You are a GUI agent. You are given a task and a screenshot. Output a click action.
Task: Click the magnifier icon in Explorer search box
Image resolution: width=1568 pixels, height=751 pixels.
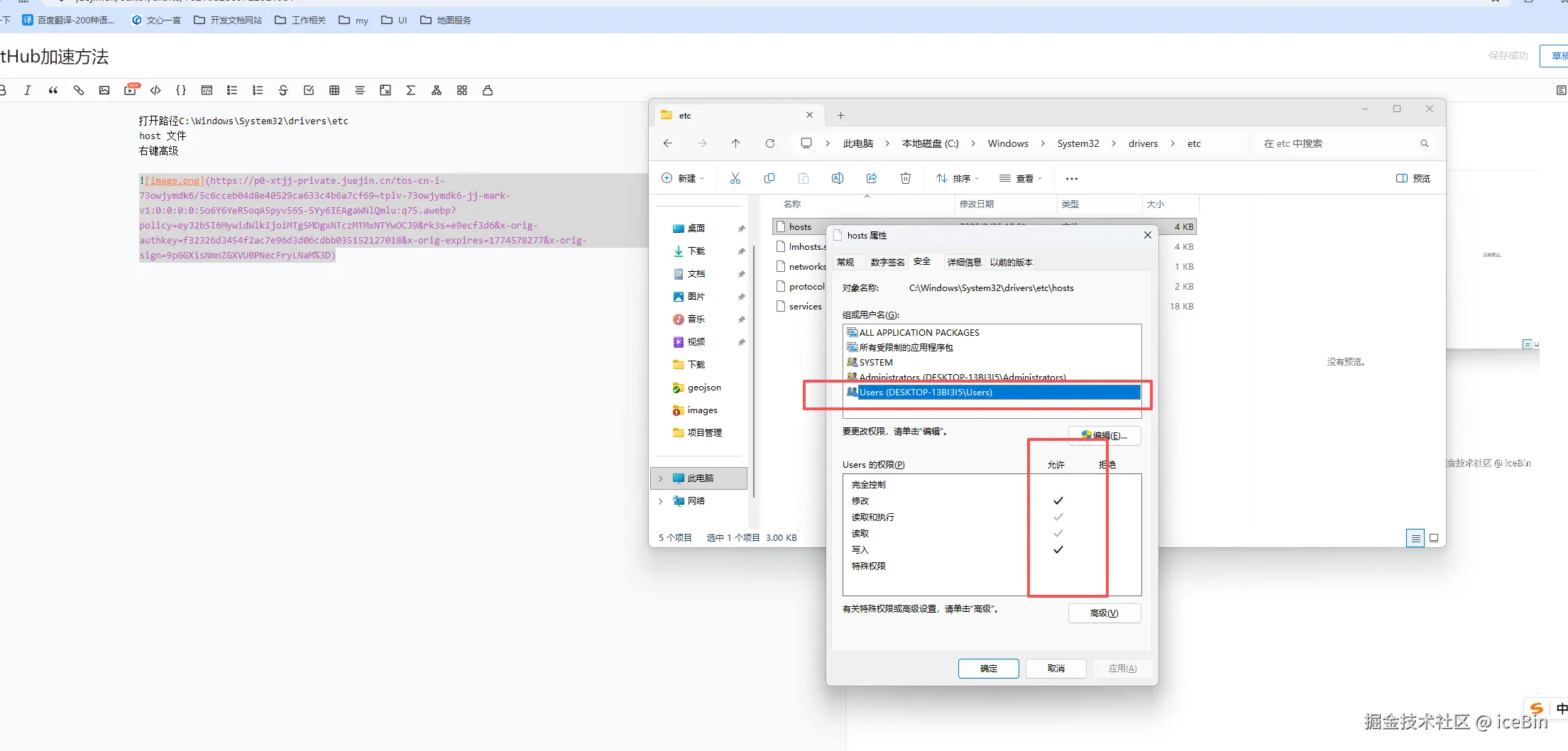[1425, 143]
